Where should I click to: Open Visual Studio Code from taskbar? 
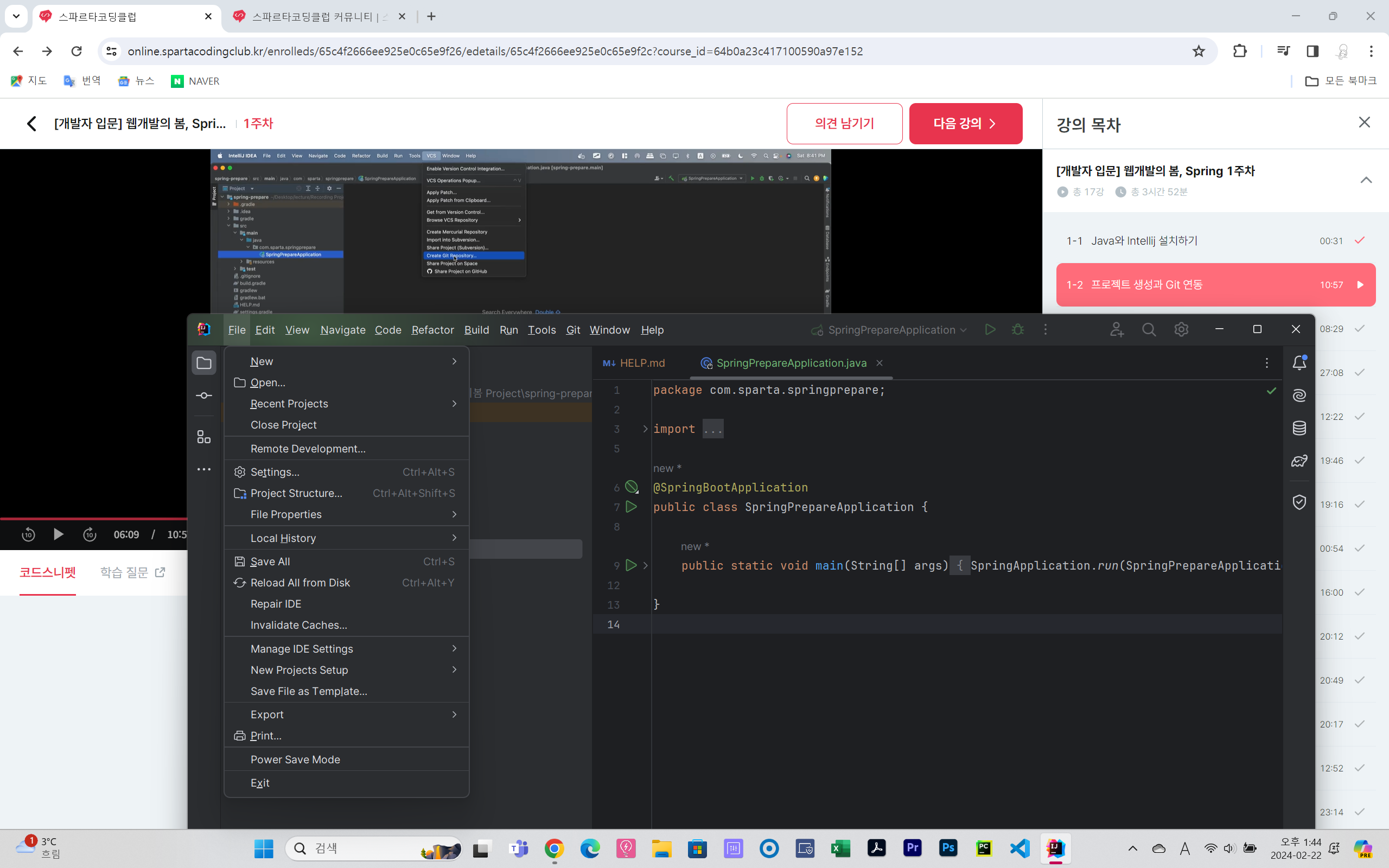[x=1020, y=848]
